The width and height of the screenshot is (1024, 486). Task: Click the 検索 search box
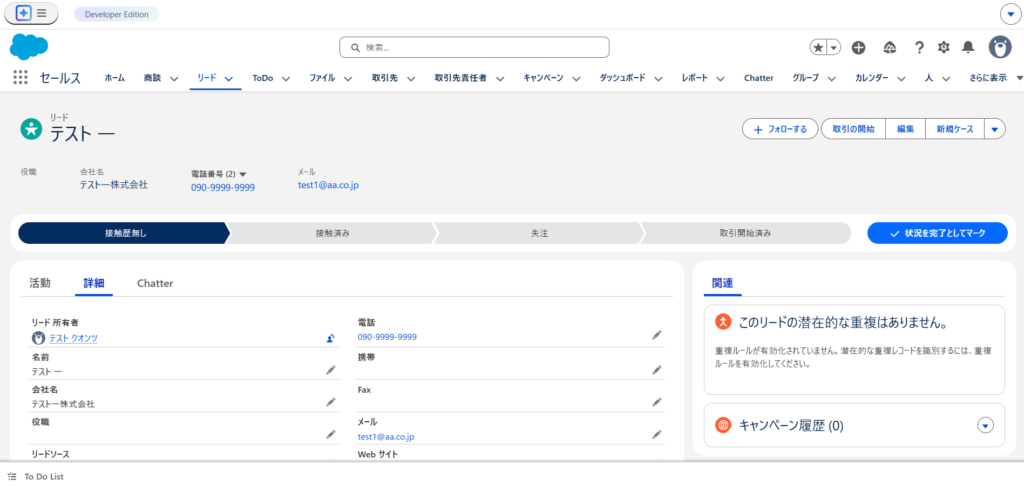point(474,47)
